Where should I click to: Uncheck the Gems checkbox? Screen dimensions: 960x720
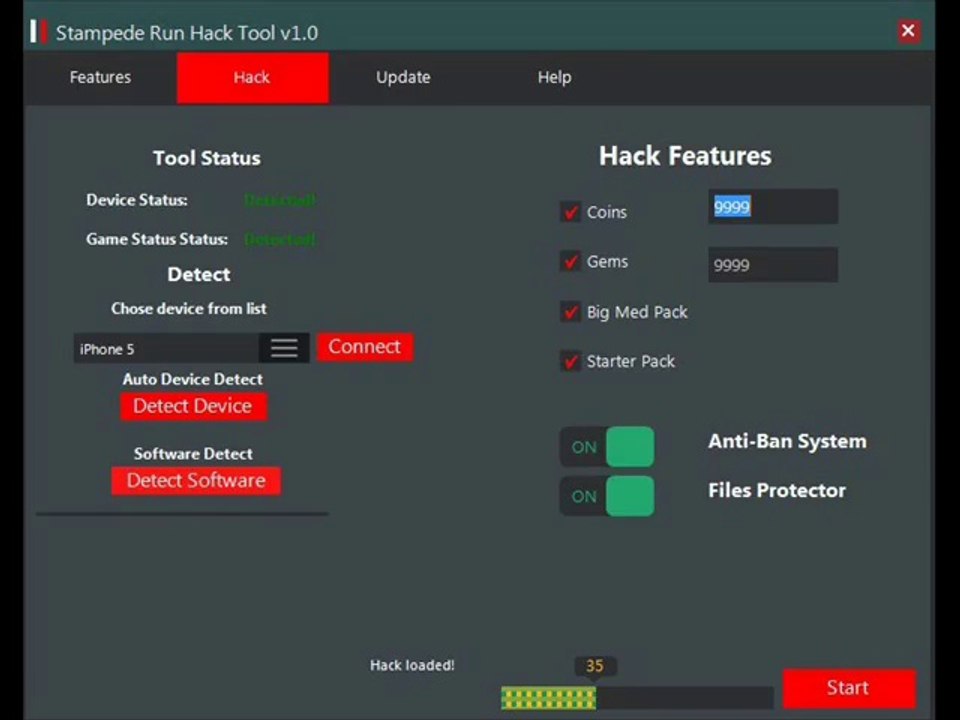(571, 261)
